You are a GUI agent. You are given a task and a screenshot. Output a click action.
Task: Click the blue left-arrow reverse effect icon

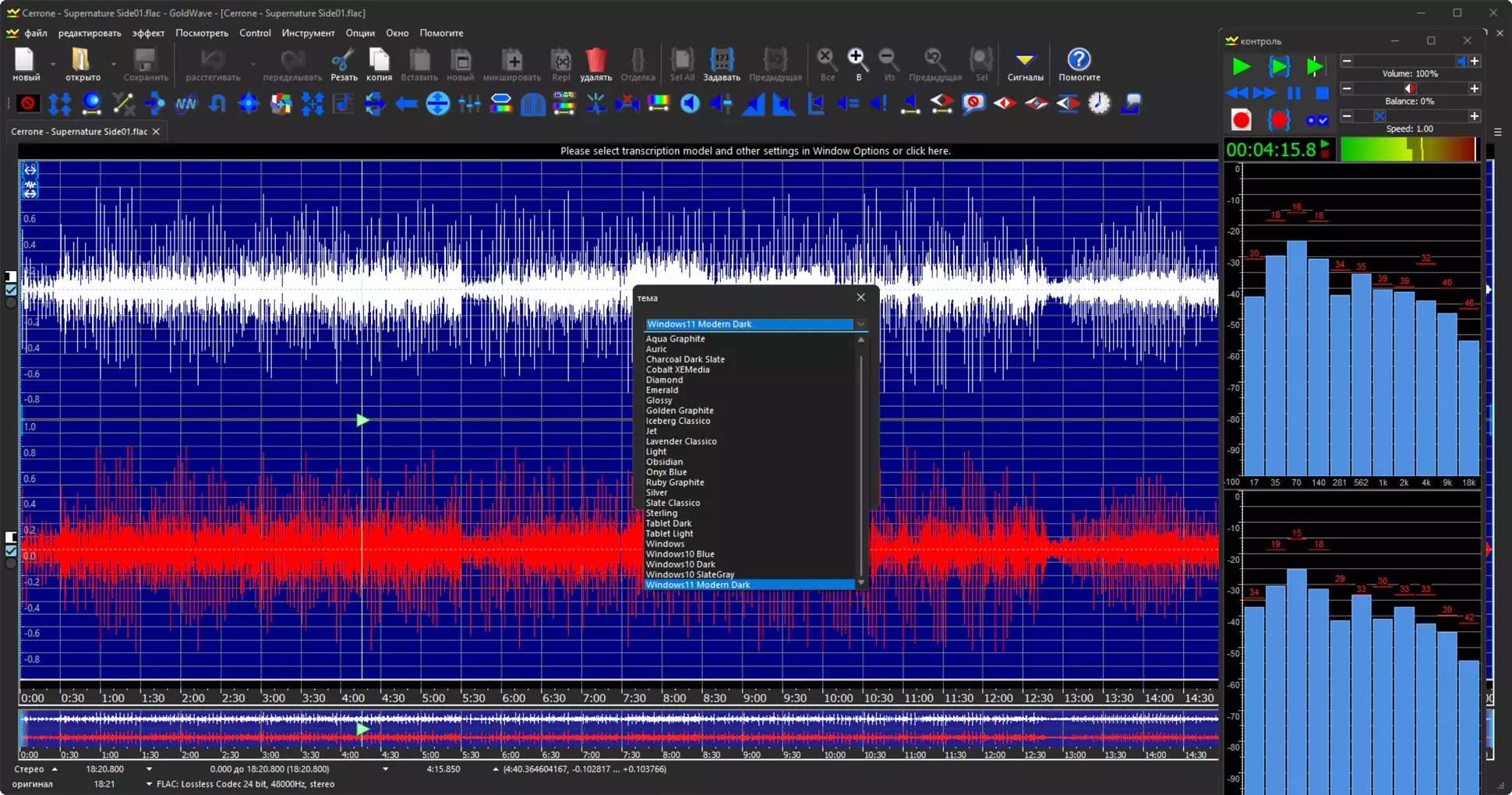click(x=406, y=104)
